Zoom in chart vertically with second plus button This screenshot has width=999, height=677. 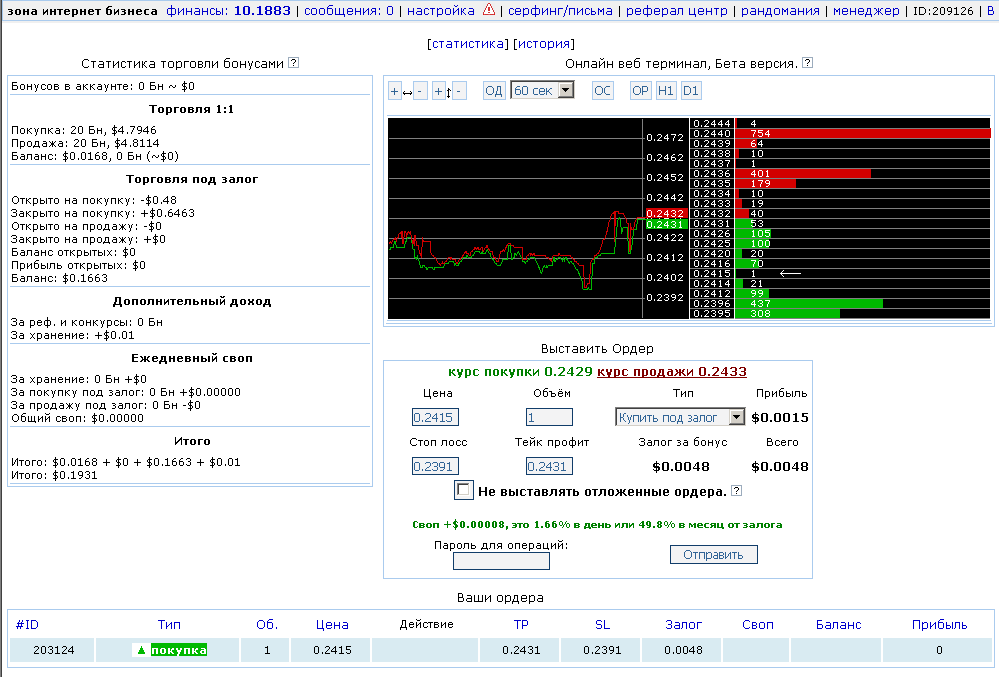(438, 91)
